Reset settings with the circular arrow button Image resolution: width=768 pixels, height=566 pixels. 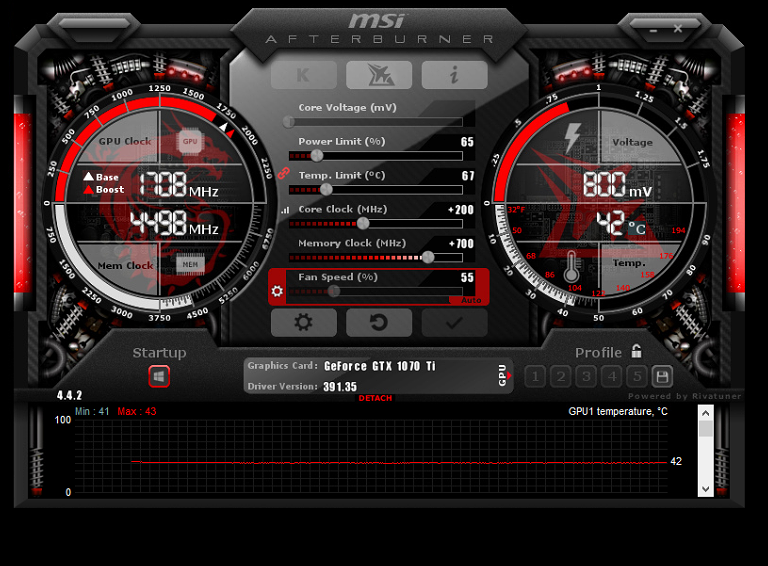point(379,323)
